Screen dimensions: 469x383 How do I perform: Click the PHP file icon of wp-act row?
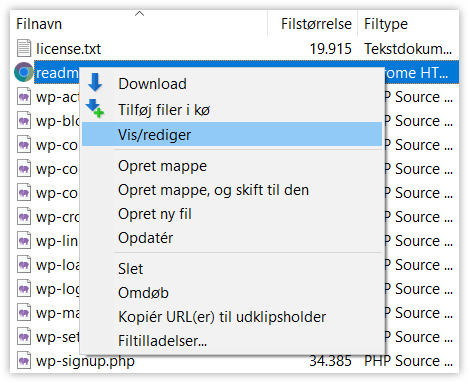(x=24, y=96)
